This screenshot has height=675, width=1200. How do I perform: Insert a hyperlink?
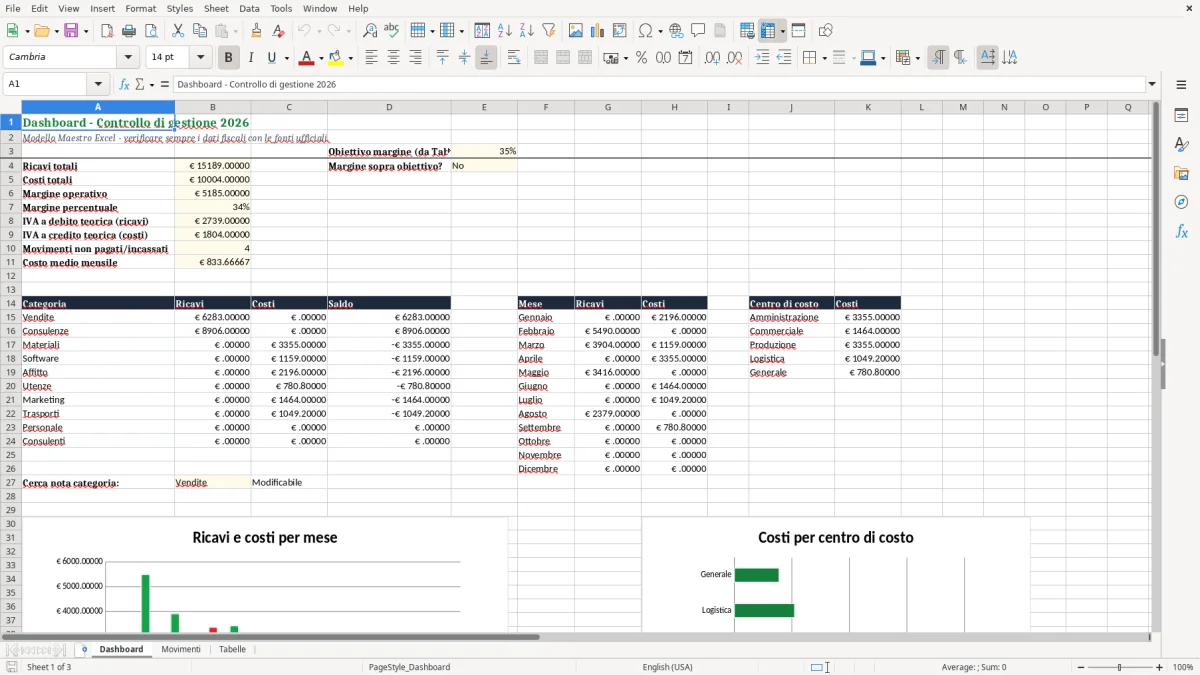[677, 31]
